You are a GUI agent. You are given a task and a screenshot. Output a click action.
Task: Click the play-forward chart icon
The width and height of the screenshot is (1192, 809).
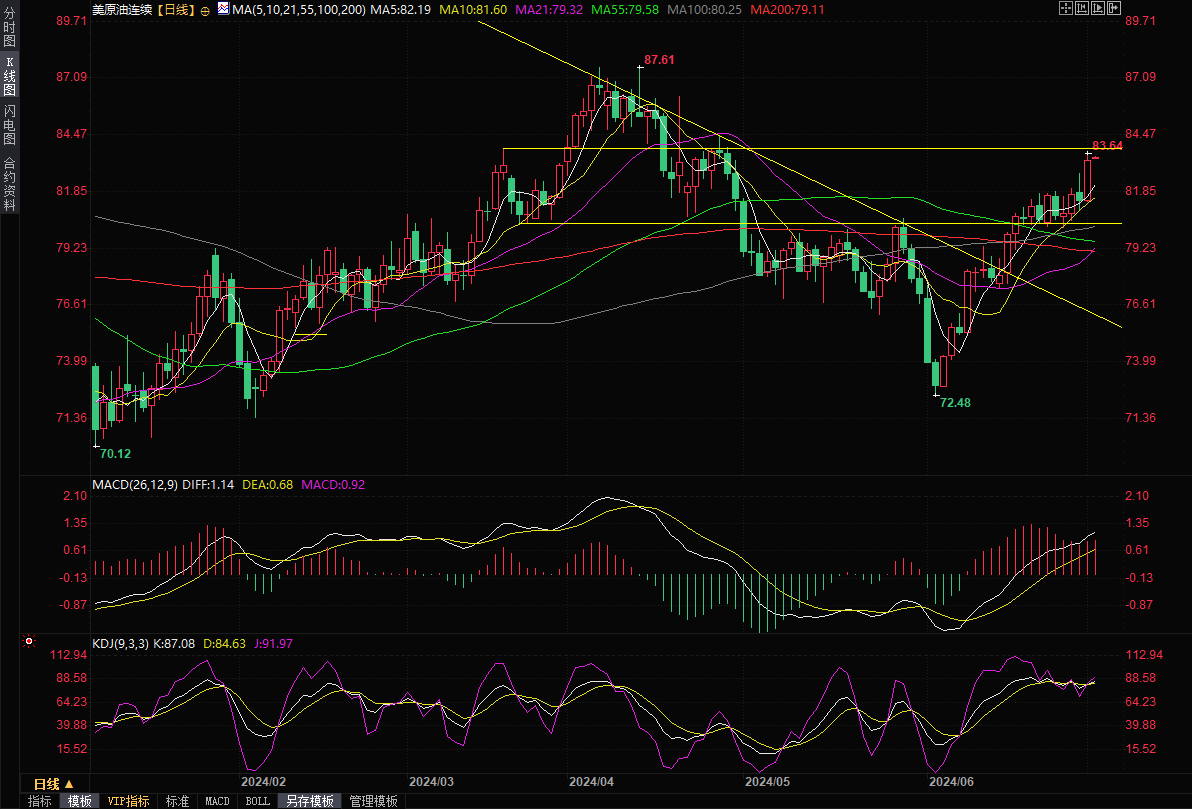[1099, 8]
